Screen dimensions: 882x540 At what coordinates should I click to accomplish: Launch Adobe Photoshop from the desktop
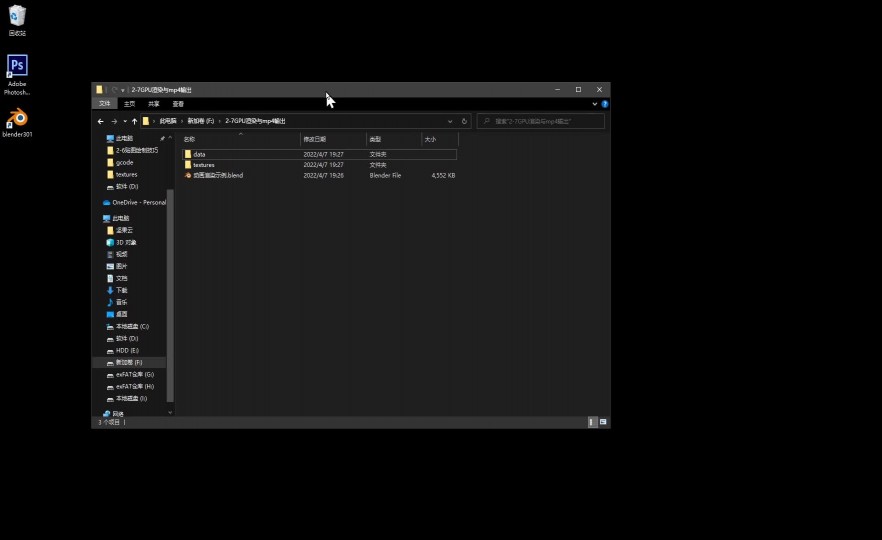(17, 75)
